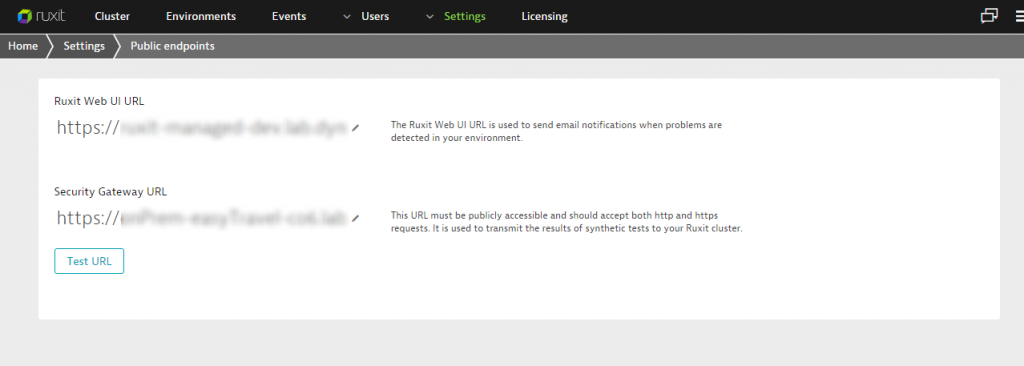Open the Users menu item
The width and height of the screenshot is (1024, 366).
point(376,16)
